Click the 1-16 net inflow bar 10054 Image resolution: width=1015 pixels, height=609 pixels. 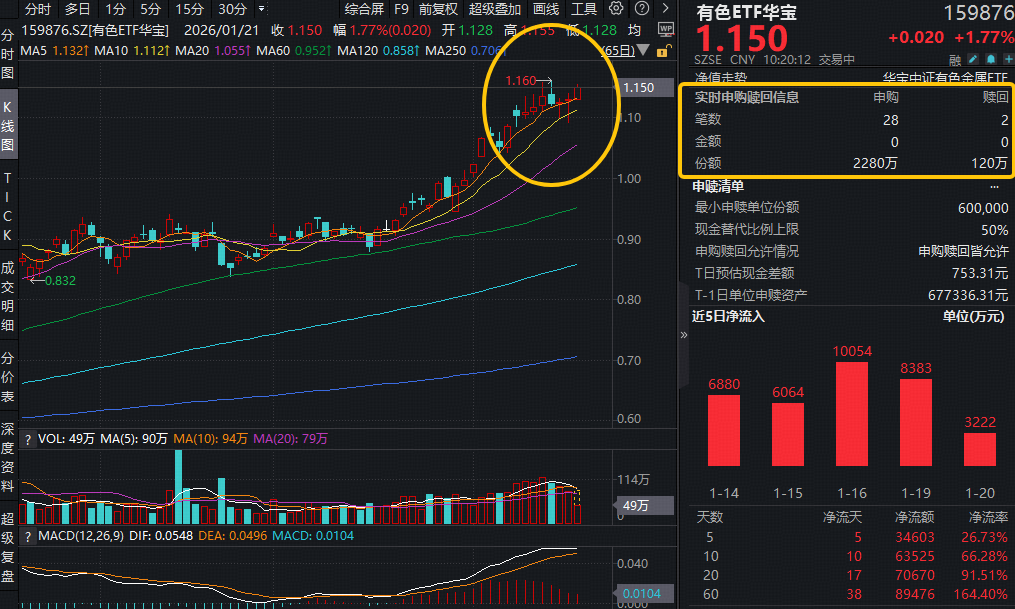tap(852, 414)
